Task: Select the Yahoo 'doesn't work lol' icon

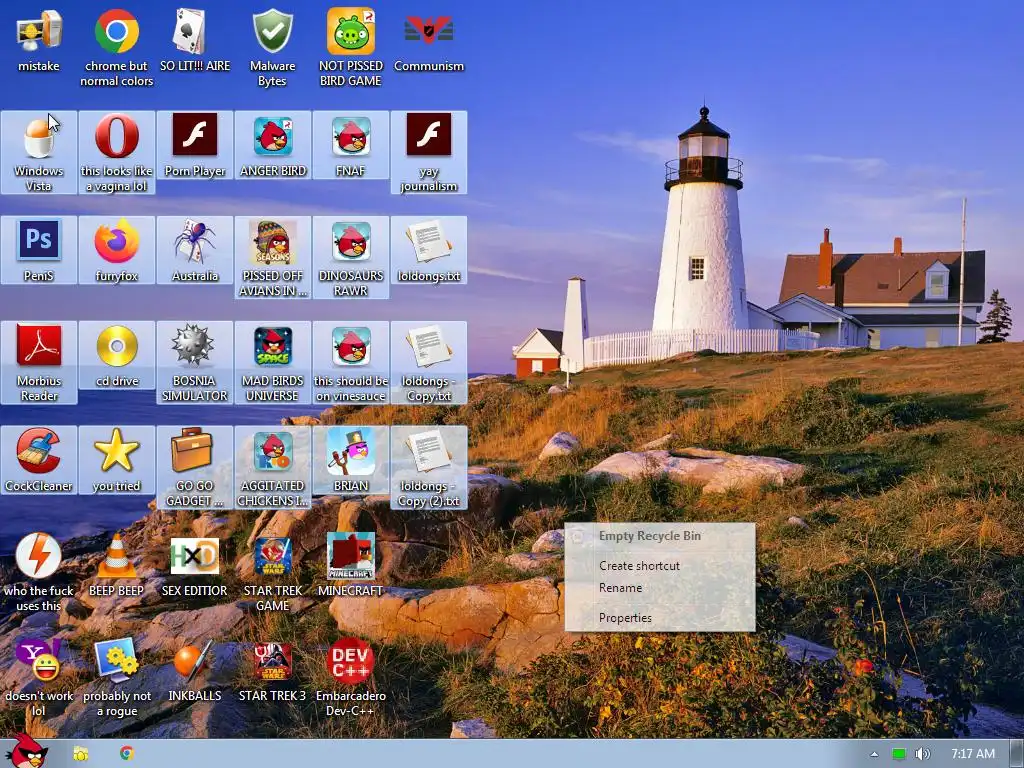Action: click(x=39, y=678)
